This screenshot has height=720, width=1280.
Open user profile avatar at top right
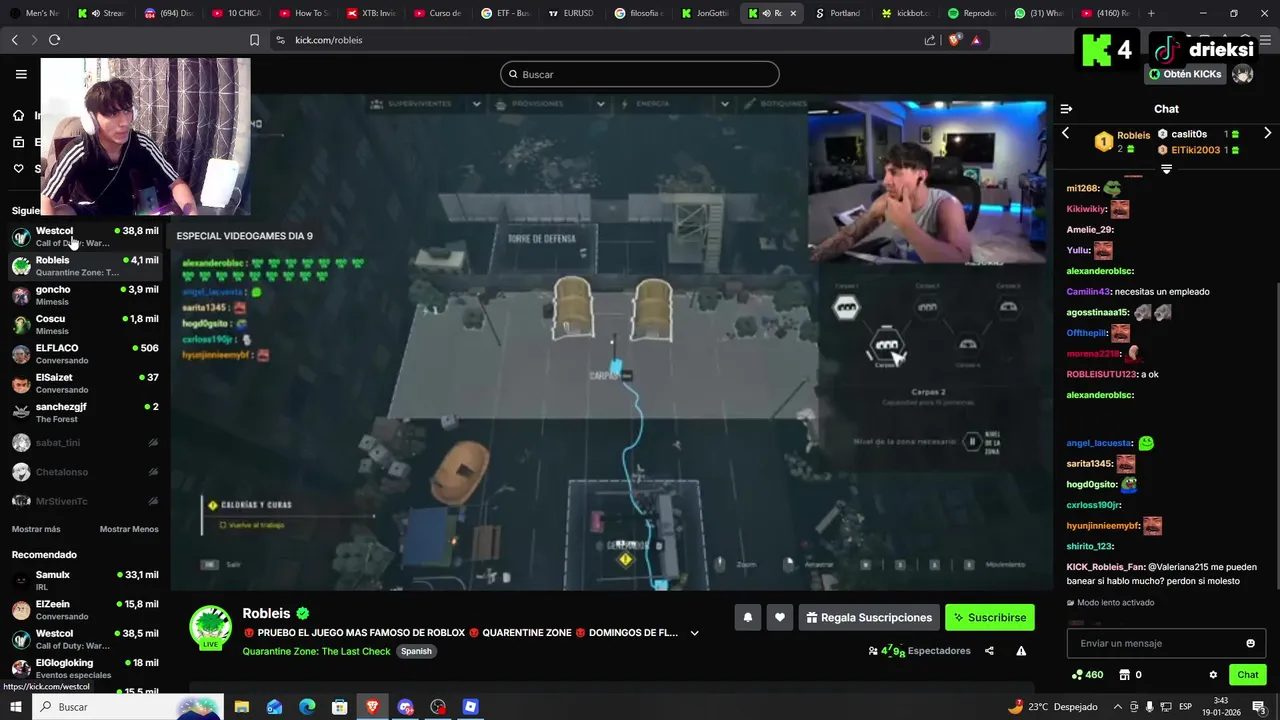[x=1243, y=74]
